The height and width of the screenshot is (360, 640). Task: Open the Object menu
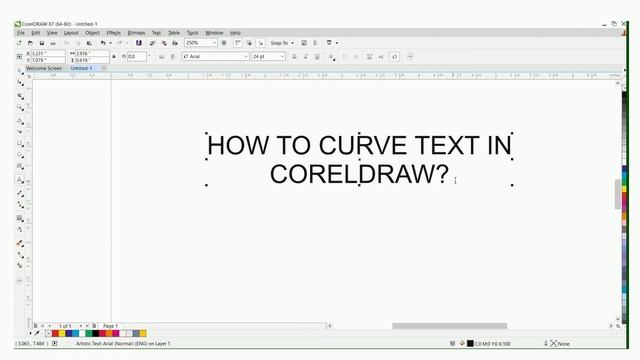point(92,33)
